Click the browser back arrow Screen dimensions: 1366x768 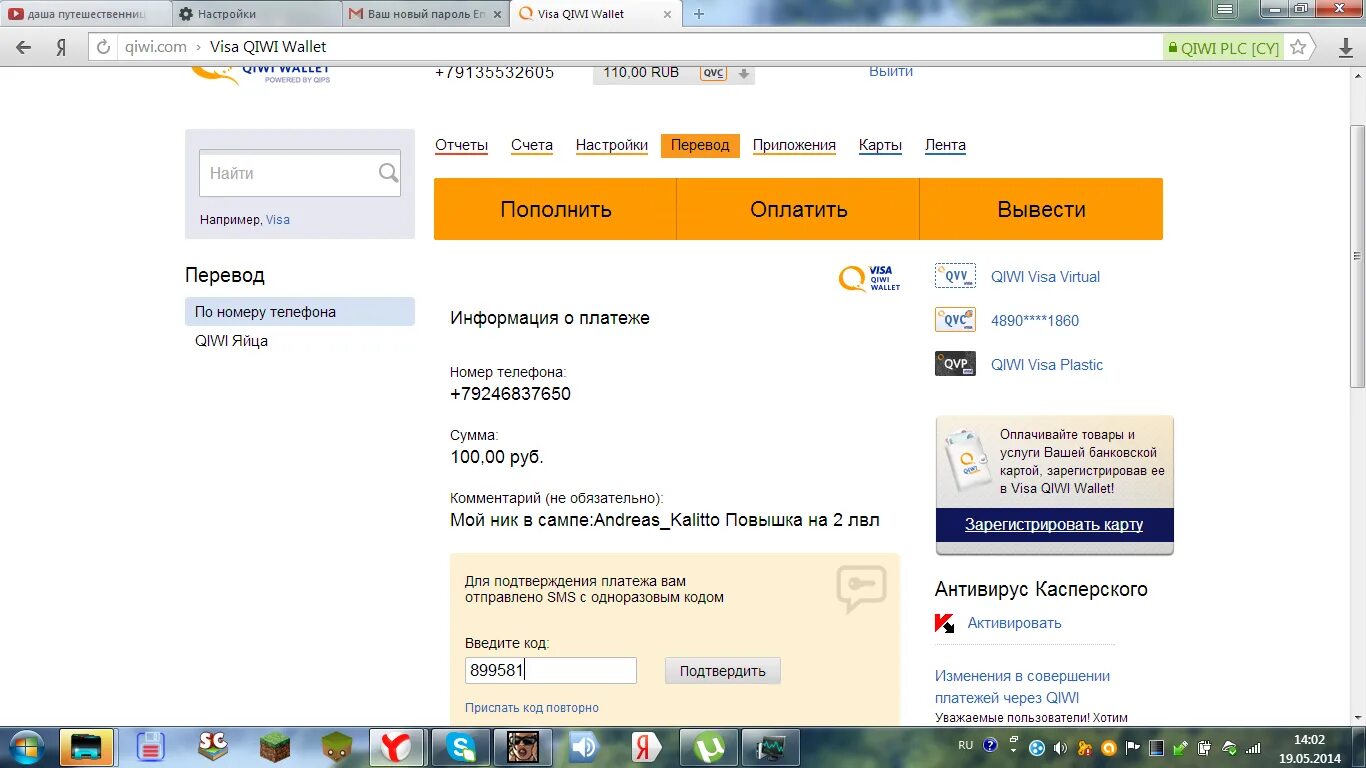(x=23, y=47)
